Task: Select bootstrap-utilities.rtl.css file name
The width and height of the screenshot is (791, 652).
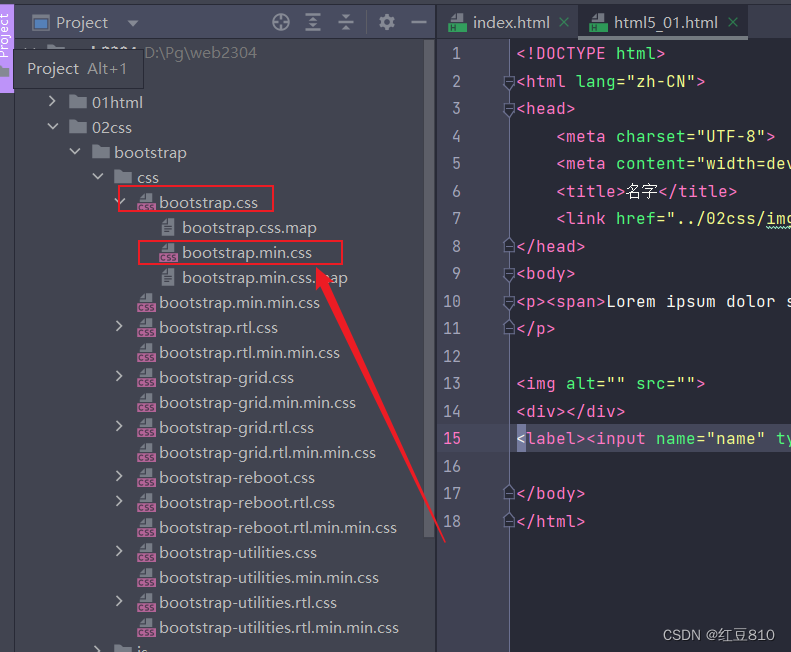Action: pos(248,603)
